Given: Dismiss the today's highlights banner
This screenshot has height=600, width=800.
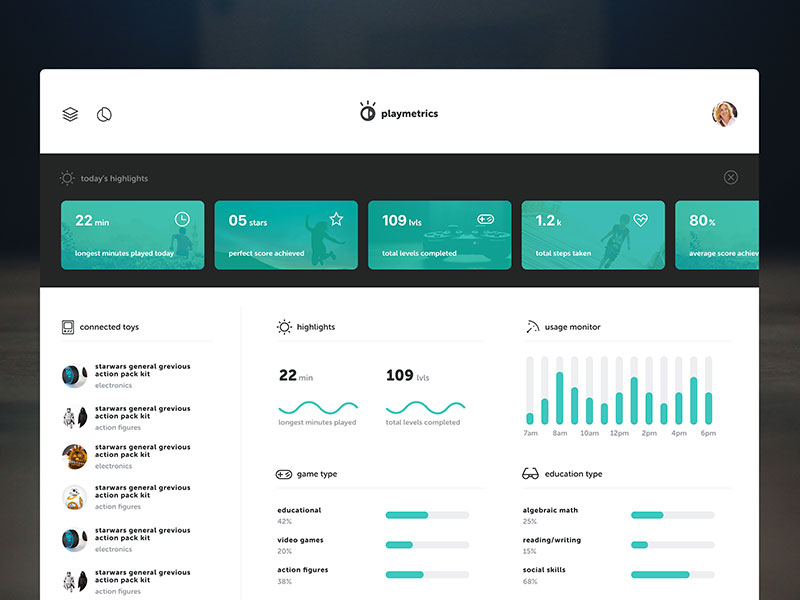Looking at the screenshot, I should coord(731,176).
